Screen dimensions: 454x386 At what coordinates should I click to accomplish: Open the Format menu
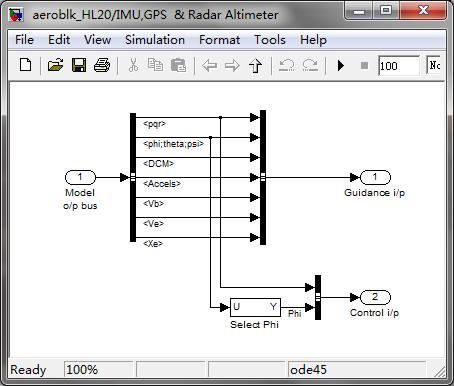(219, 40)
